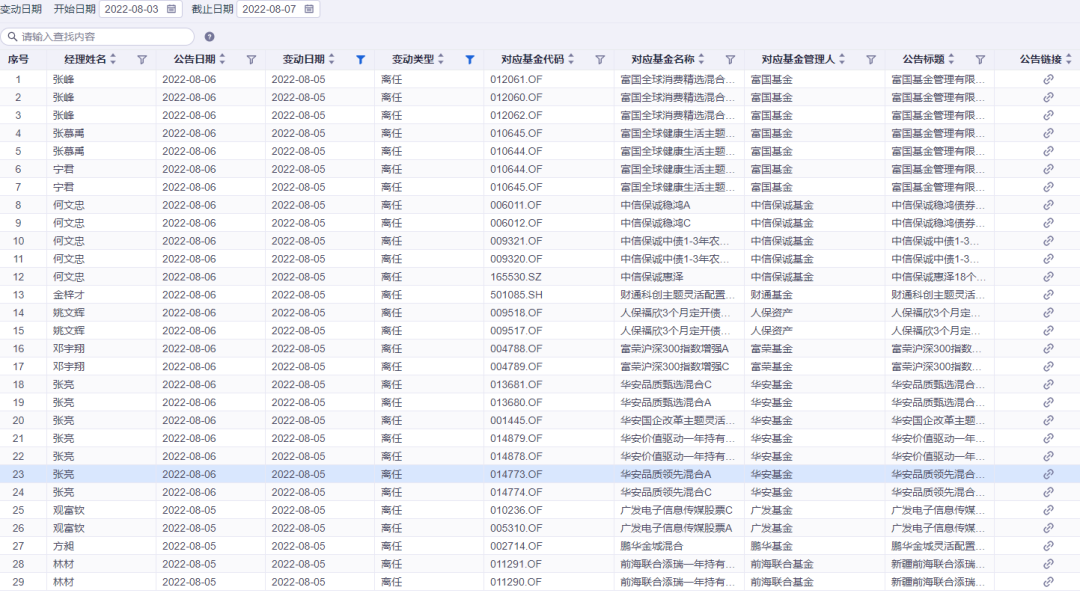Viewport: 1080px width, 605px height.
Task: Select manager 宁君 in row 6
Action: coord(63,169)
